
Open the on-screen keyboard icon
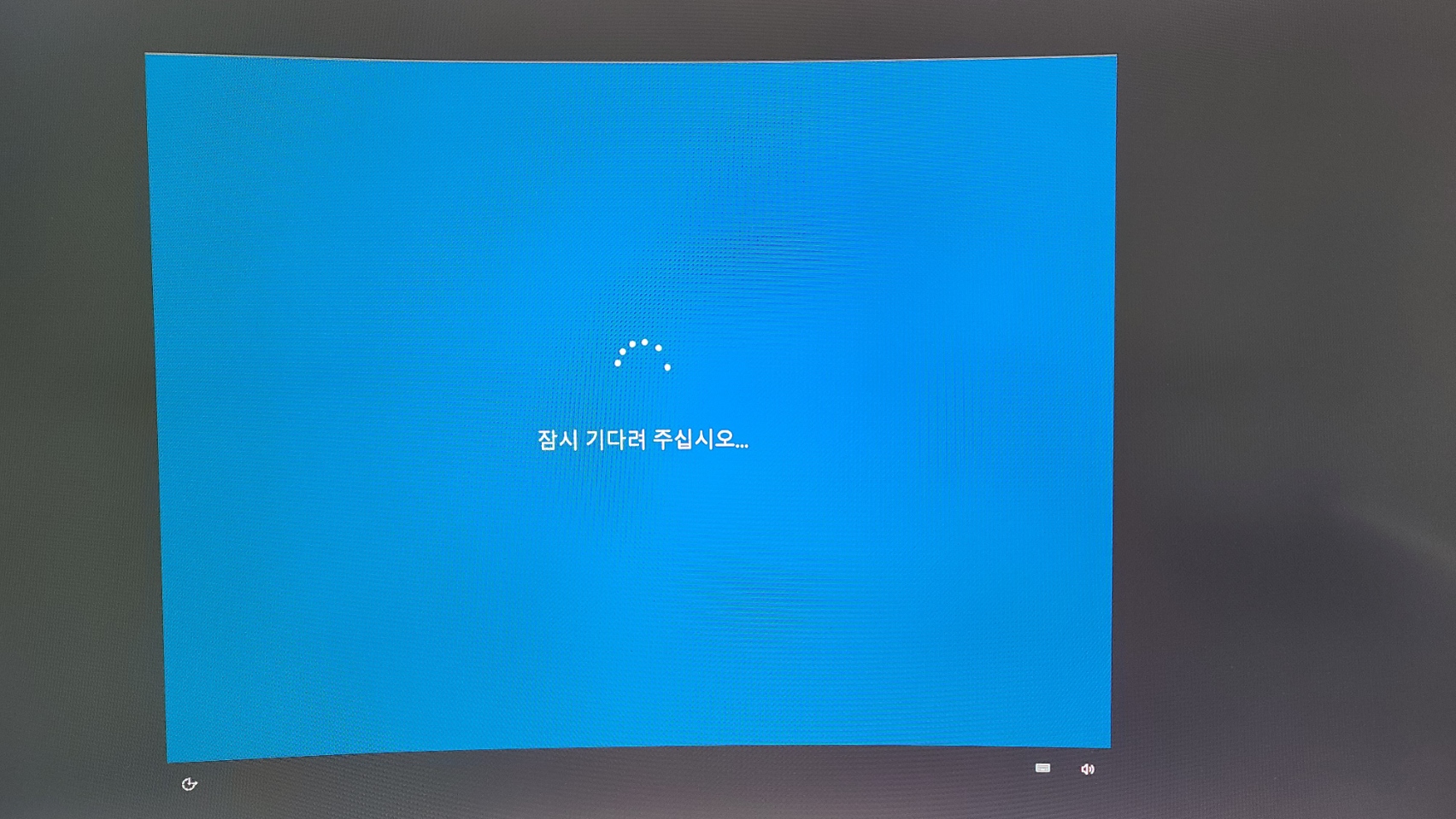(1042, 768)
